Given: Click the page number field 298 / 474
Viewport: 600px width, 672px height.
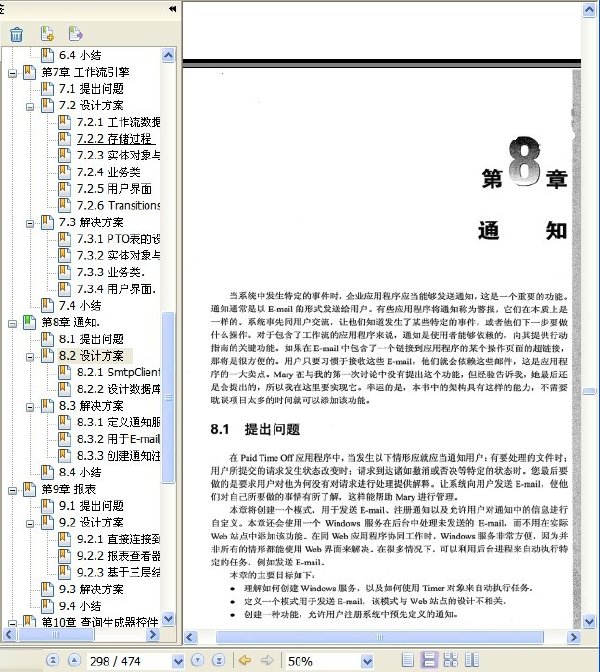Looking at the screenshot, I should (130, 661).
